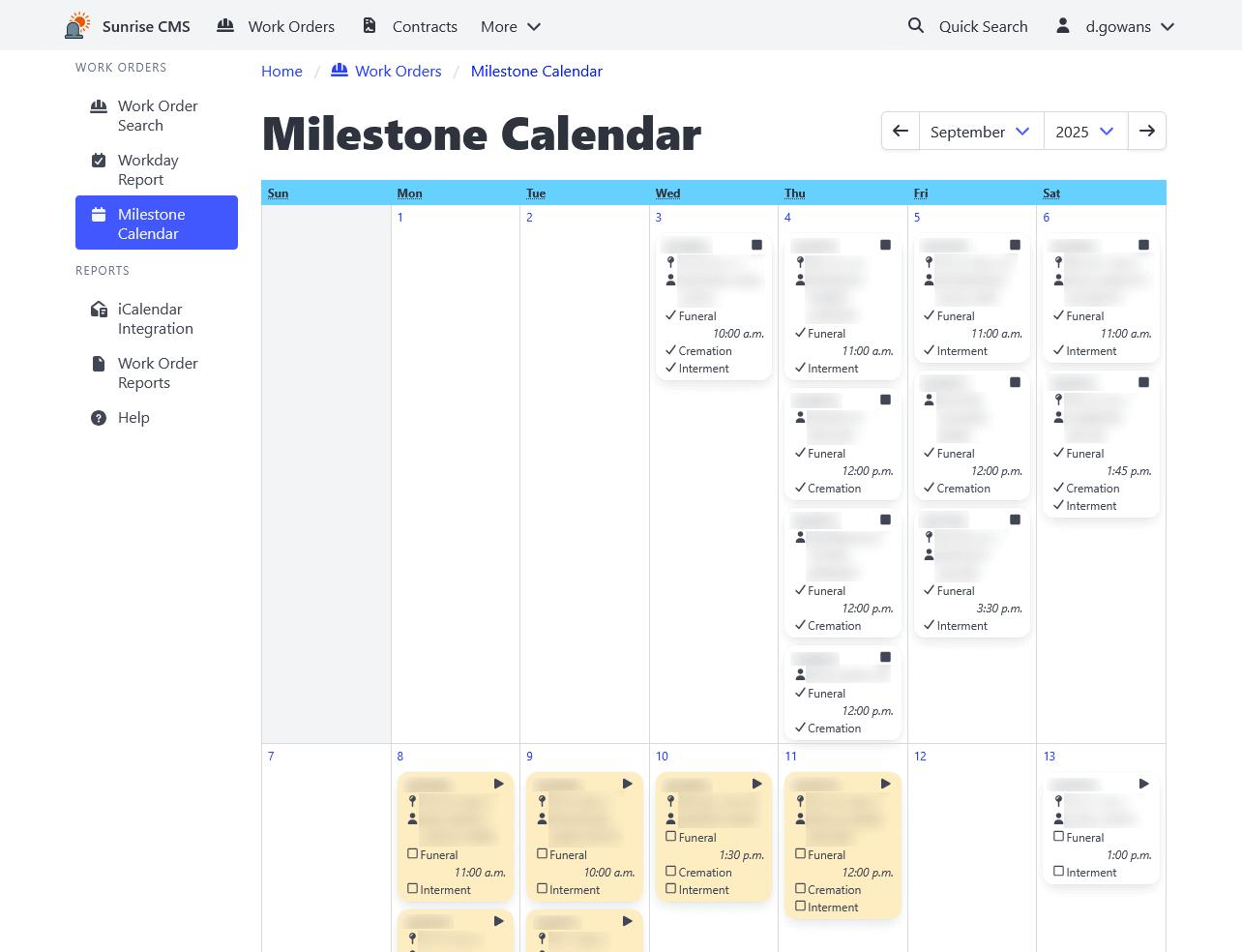Viewport: 1242px width, 952px height.
Task: Click the Work Order Reports file icon
Action: 99,364
